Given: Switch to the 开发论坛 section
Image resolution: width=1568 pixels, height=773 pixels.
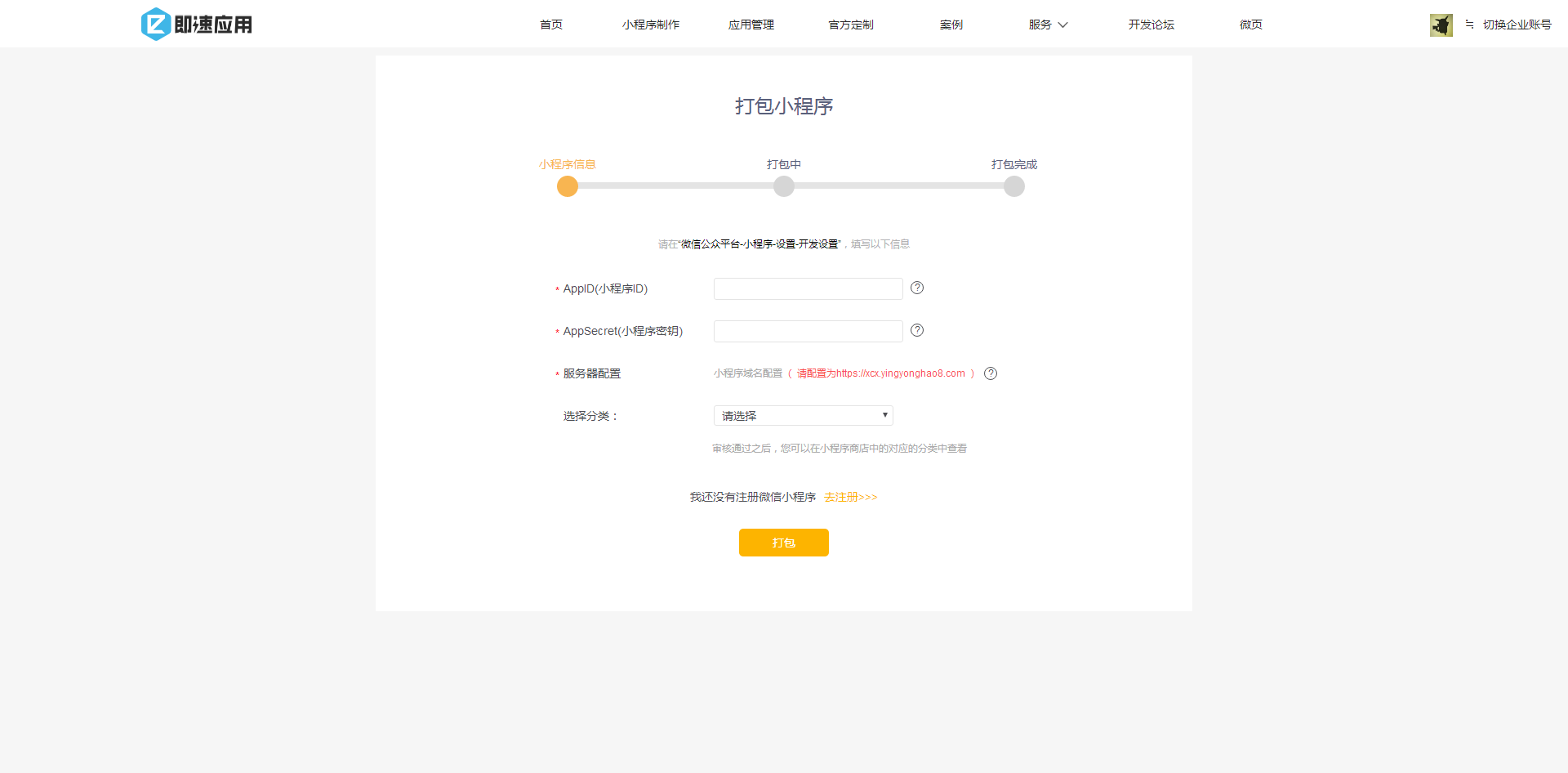Looking at the screenshot, I should (x=1151, y=25).
